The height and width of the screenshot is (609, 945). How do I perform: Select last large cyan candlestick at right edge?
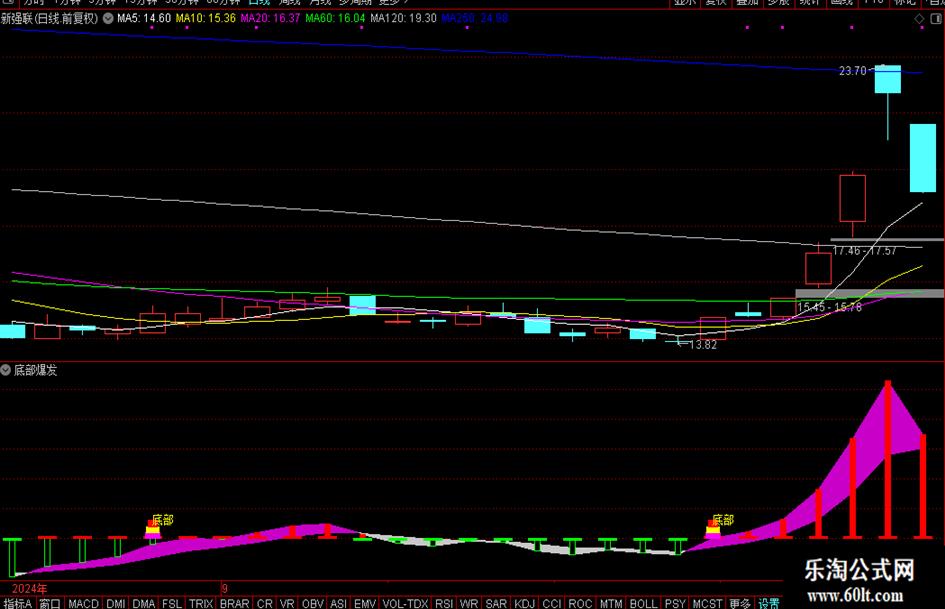pos(923,158)
